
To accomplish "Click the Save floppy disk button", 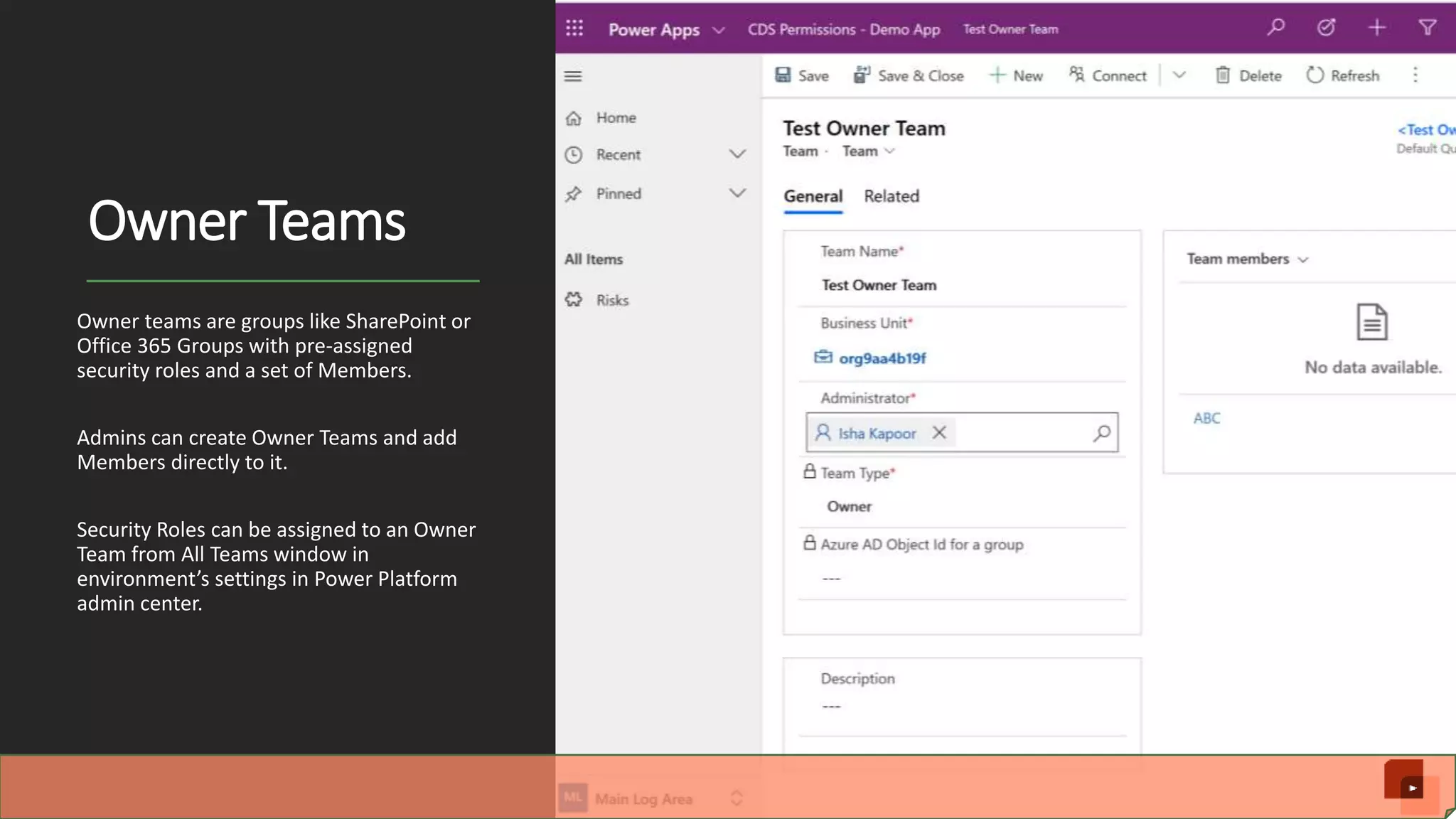I will (802, 75).
